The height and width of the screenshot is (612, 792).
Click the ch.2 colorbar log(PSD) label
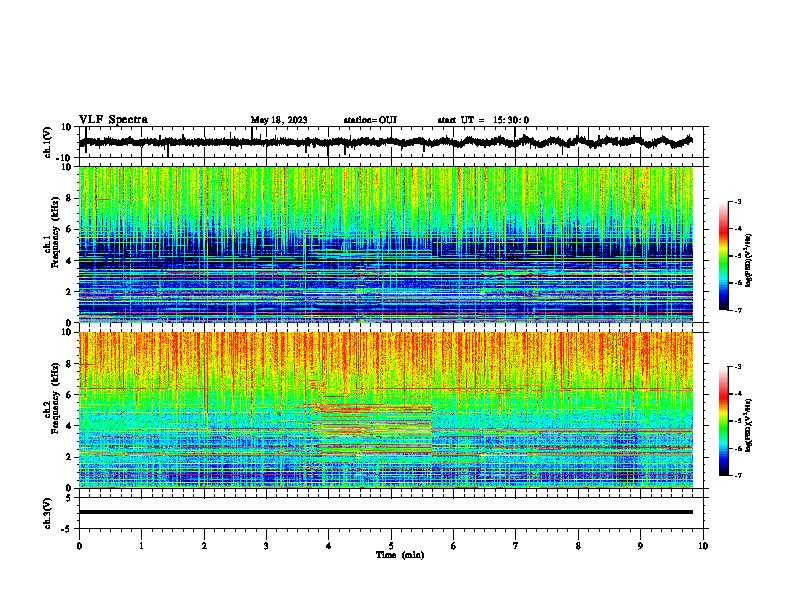point(749,425)
